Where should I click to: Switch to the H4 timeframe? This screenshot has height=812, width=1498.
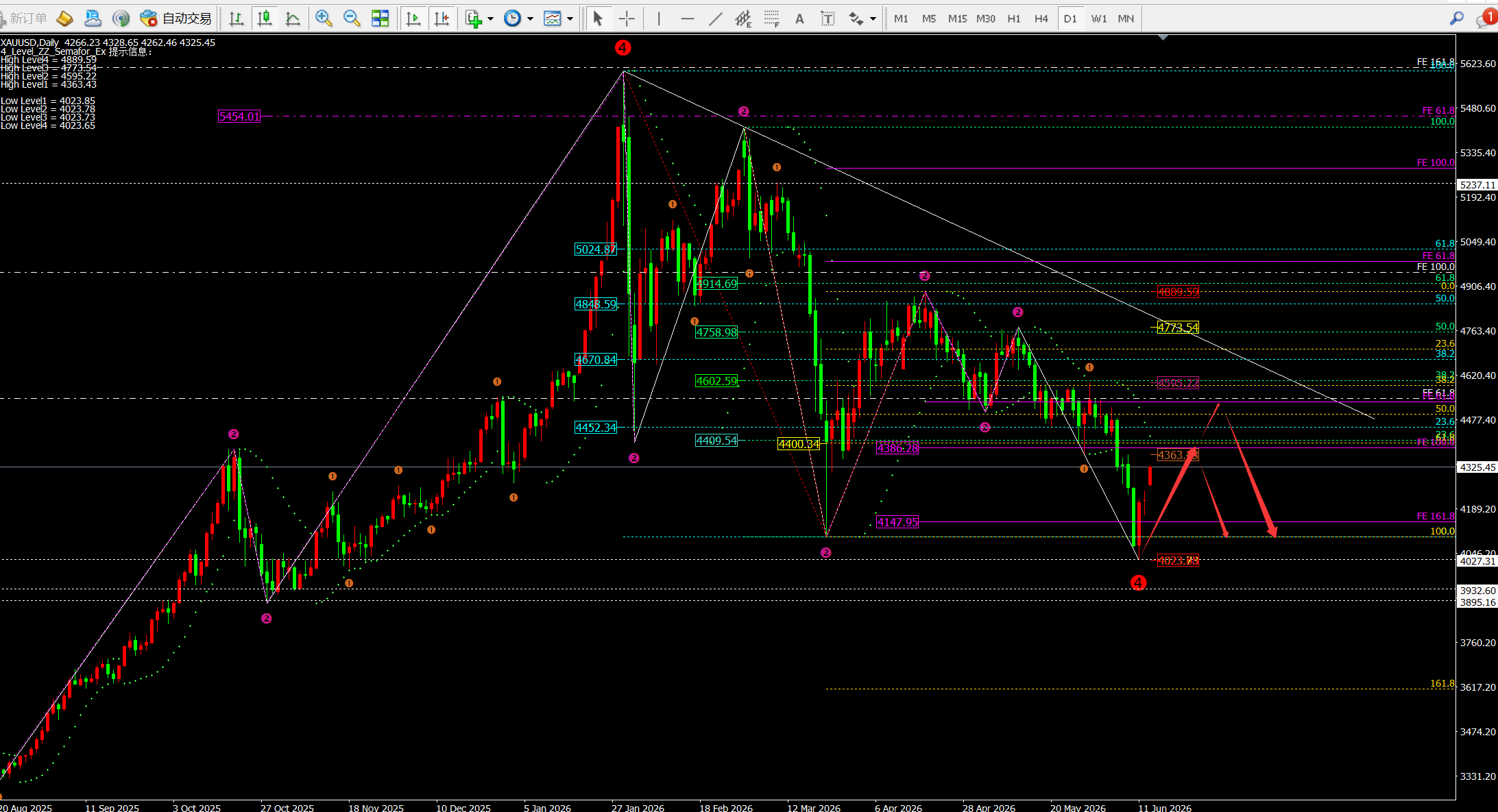tap(1041, 19)
